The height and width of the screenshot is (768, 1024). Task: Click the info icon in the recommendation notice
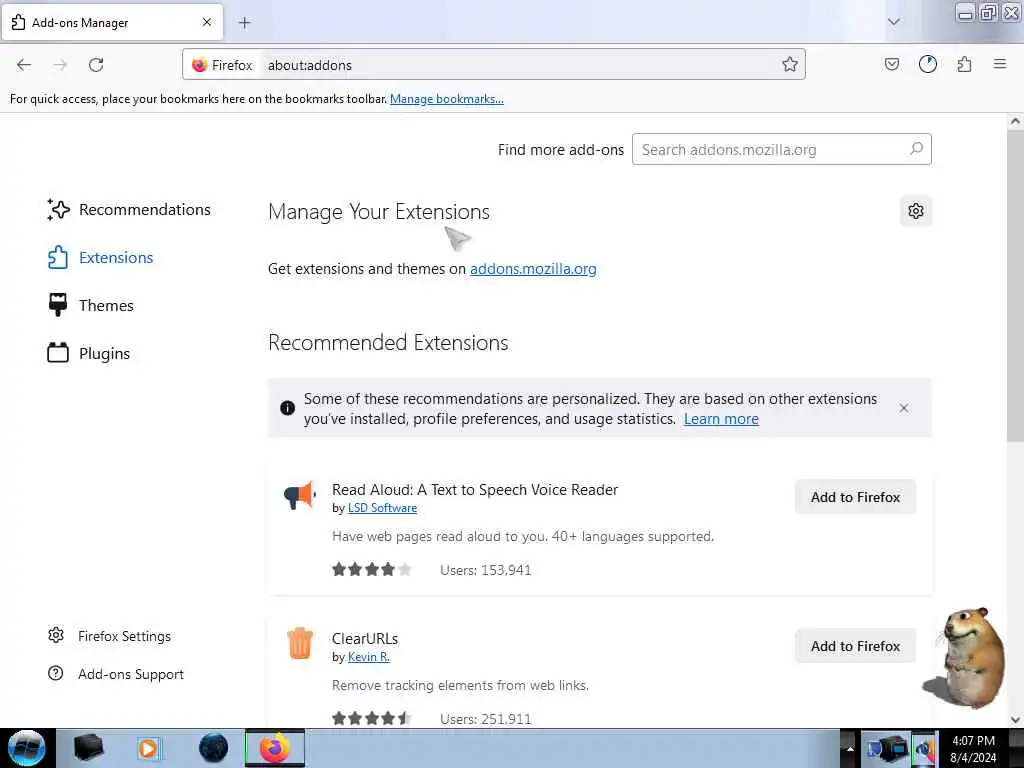(287, 408)
